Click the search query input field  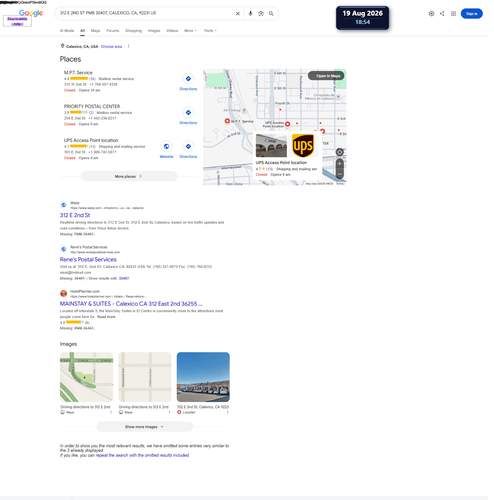tap(147, 13)
